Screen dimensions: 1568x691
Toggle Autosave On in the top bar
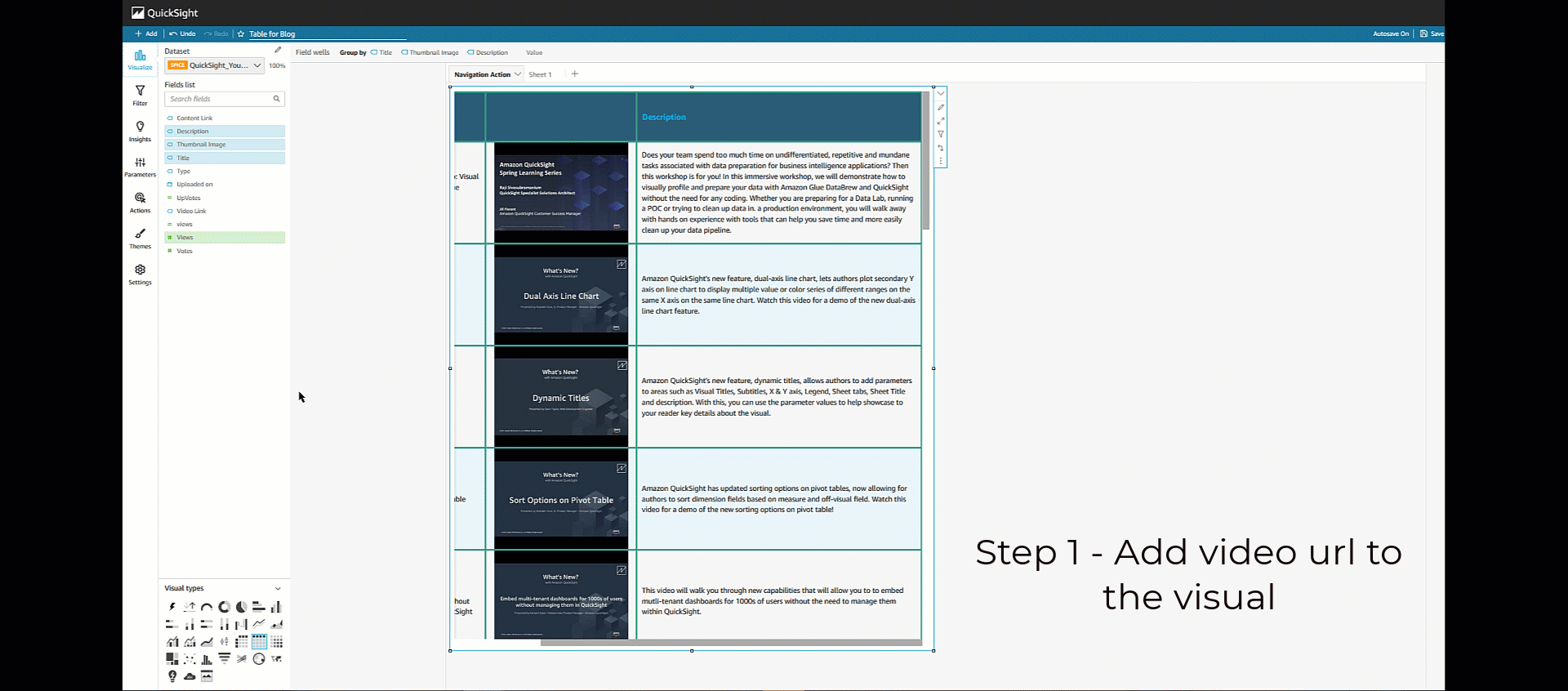tap(1391, 33)
